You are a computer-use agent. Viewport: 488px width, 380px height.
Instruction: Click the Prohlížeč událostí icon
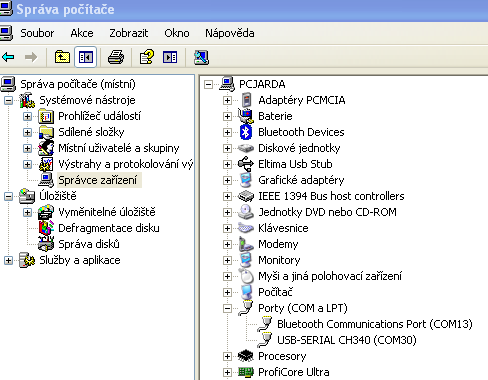[x=46, y=116]
